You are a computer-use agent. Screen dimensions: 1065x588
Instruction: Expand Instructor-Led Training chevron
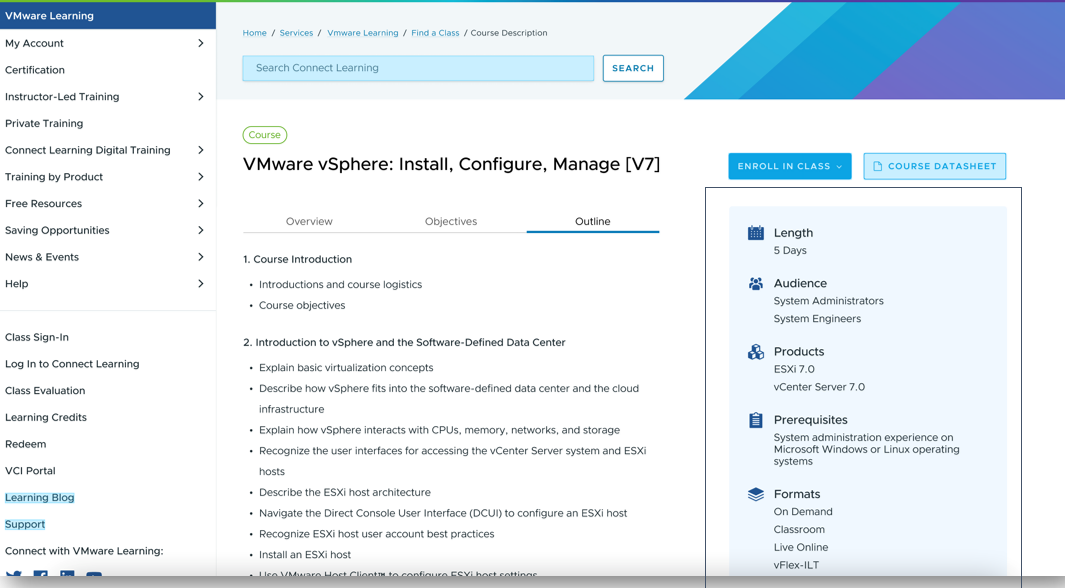[x=200, y=97]
